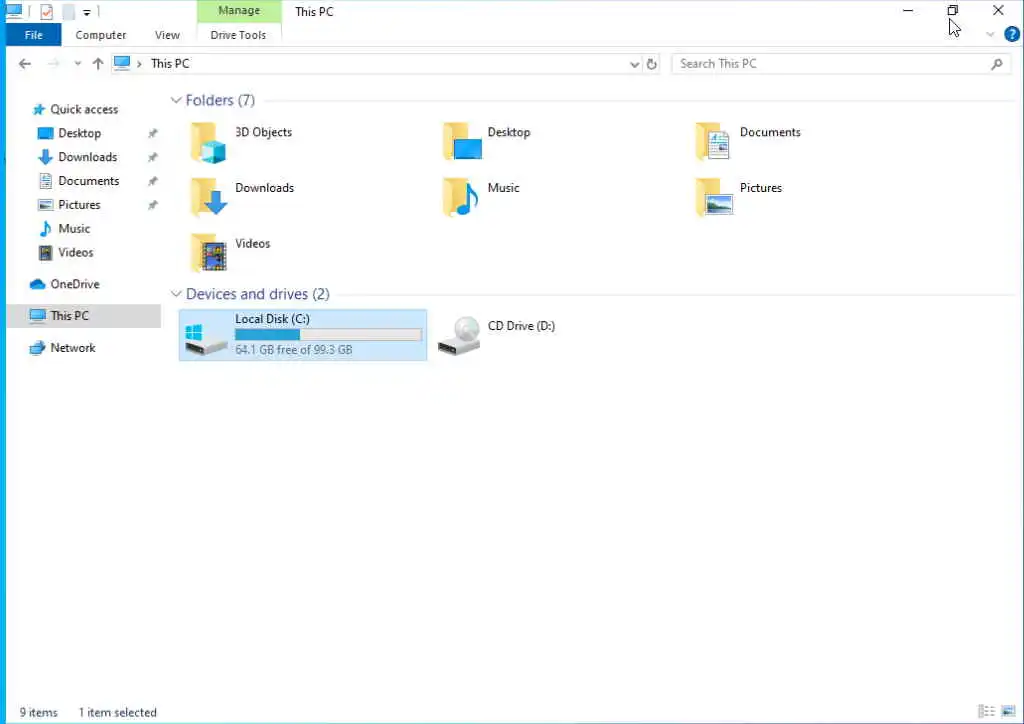Click the Manage contextual tab header
The width and height of the screenshot is (1024, 724).
[x=239, y=11]
